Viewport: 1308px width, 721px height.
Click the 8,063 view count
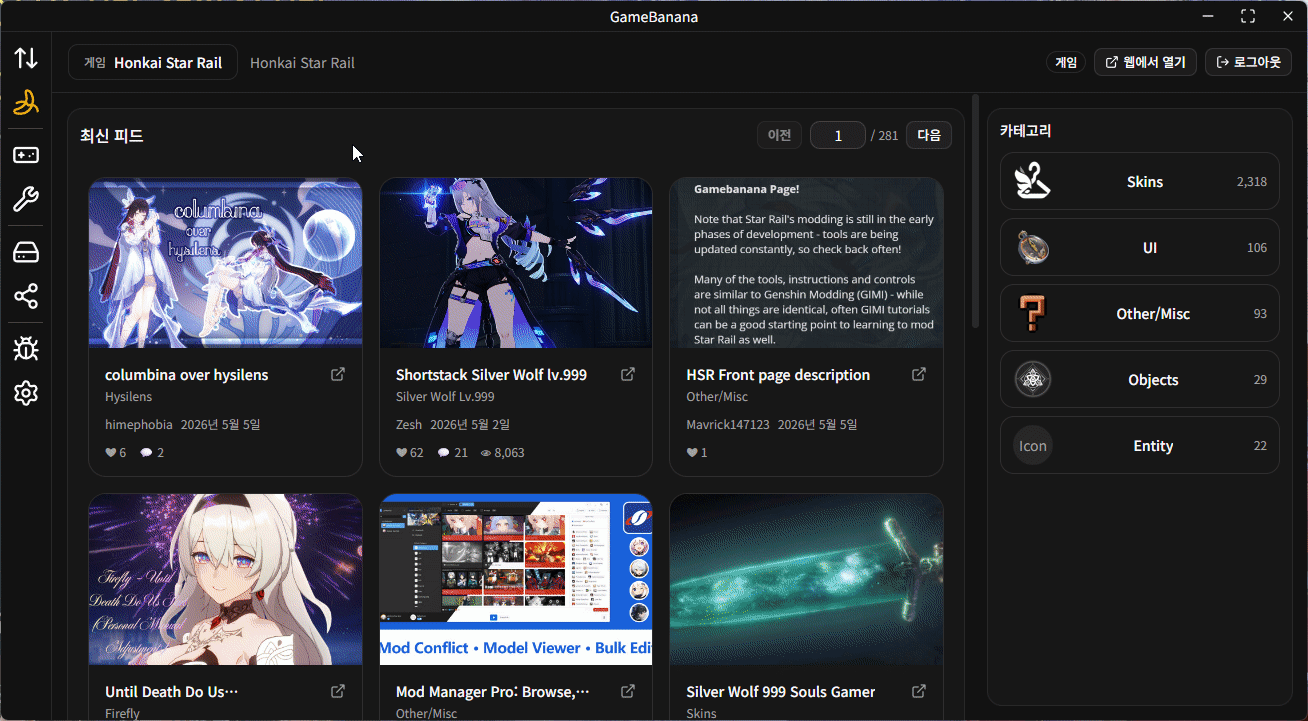[x=509, y=453]
